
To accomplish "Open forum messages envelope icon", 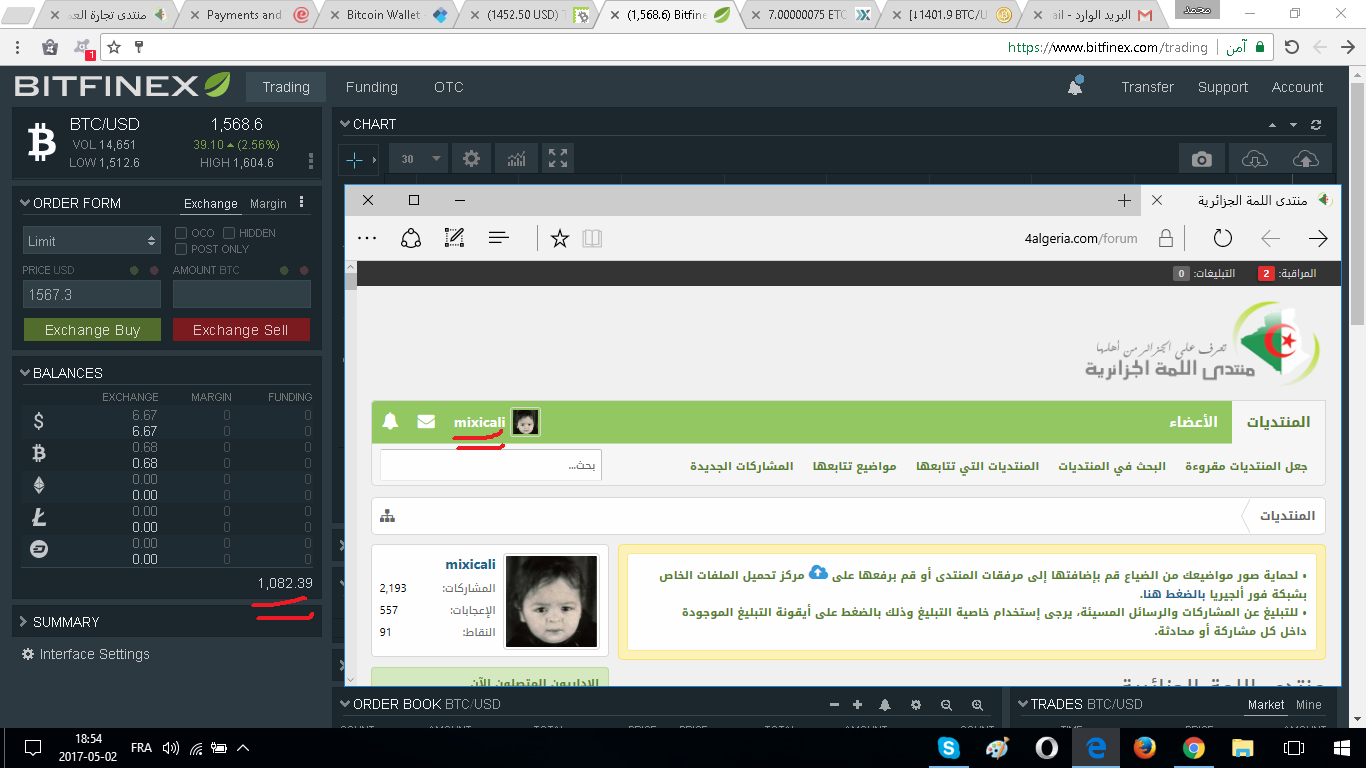I will tap(426, 422).
